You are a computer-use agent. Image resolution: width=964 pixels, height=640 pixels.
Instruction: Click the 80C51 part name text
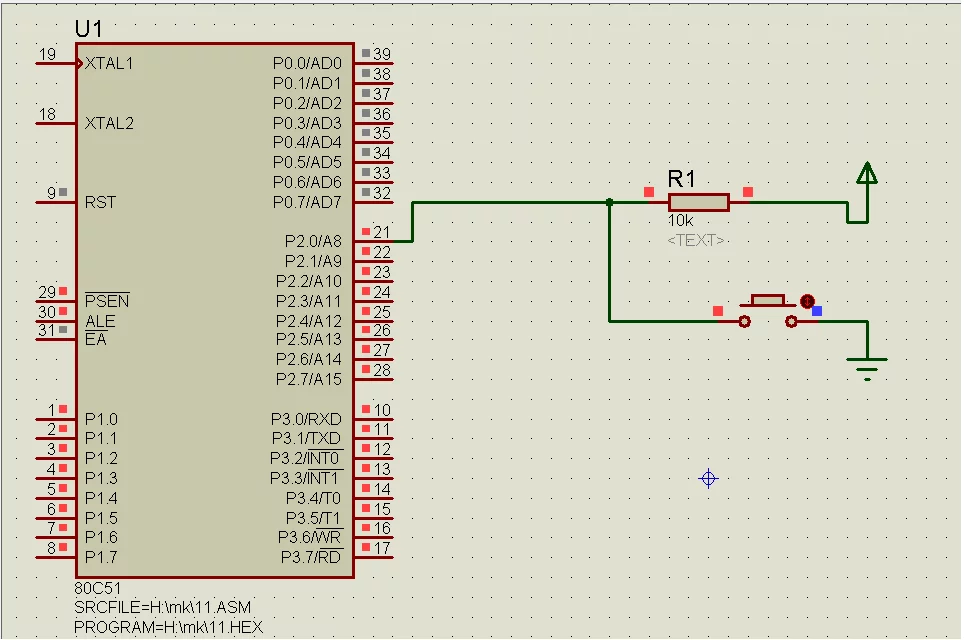pos(98,588)
